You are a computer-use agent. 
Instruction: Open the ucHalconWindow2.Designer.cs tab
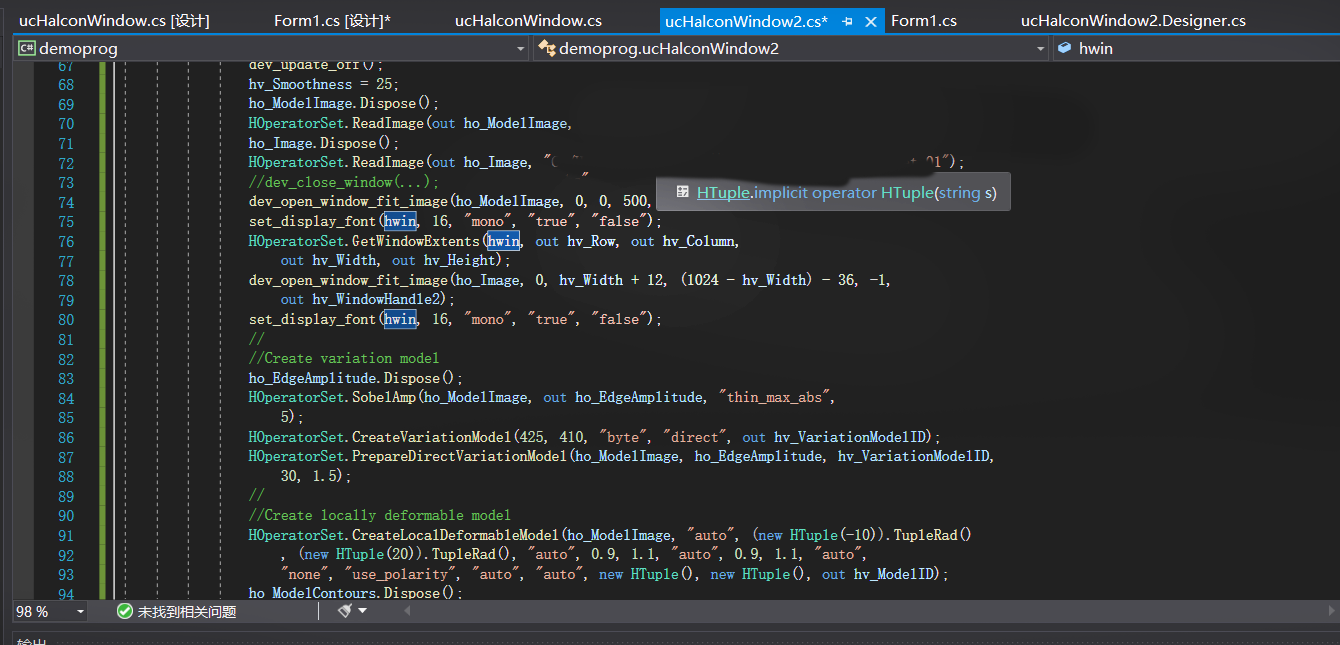click(1133, 21)
